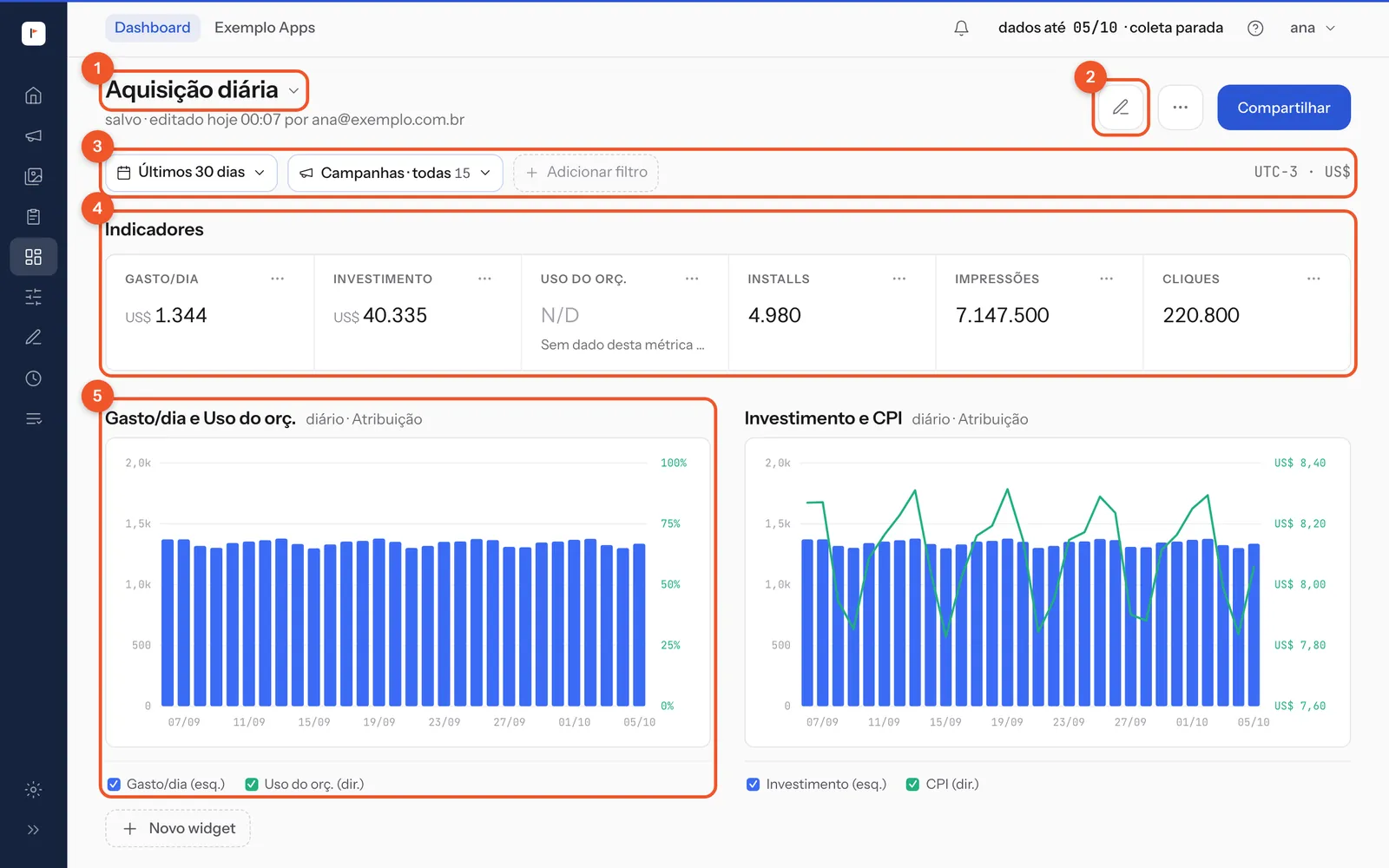
Task: Open the clipboard icon in the sidebar
Action: point(33,217)
